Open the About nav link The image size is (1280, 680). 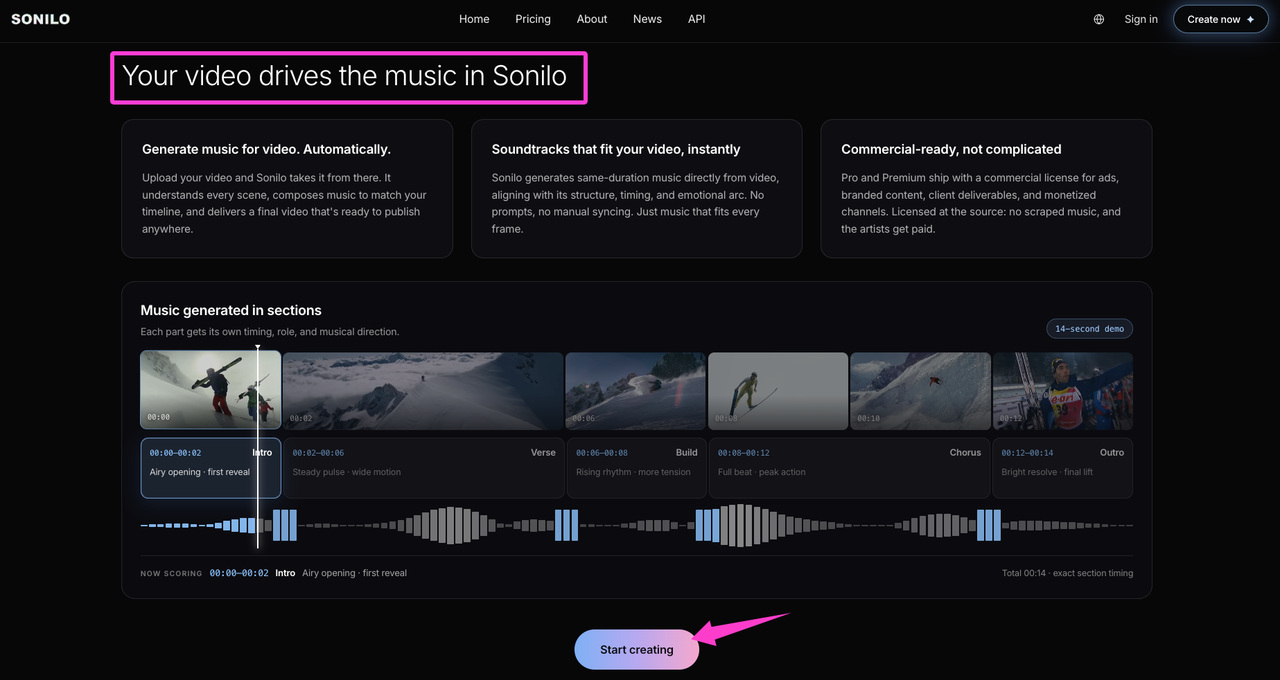pyautogui.click(x=592, y=19)
